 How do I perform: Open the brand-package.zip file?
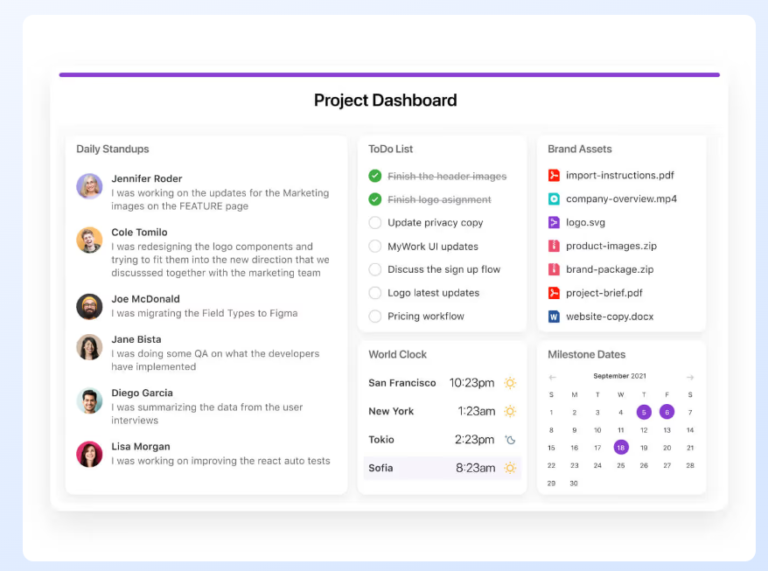click(610, 269)
